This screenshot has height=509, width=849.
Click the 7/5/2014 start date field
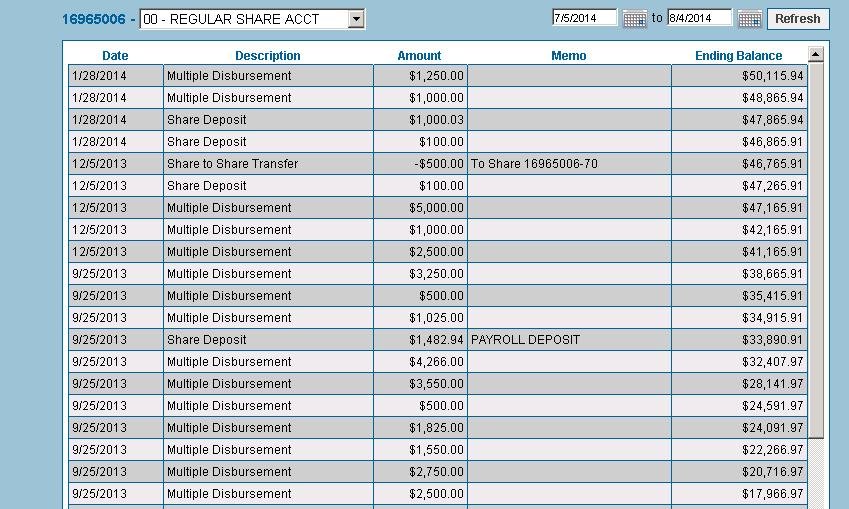pos(584,18)
